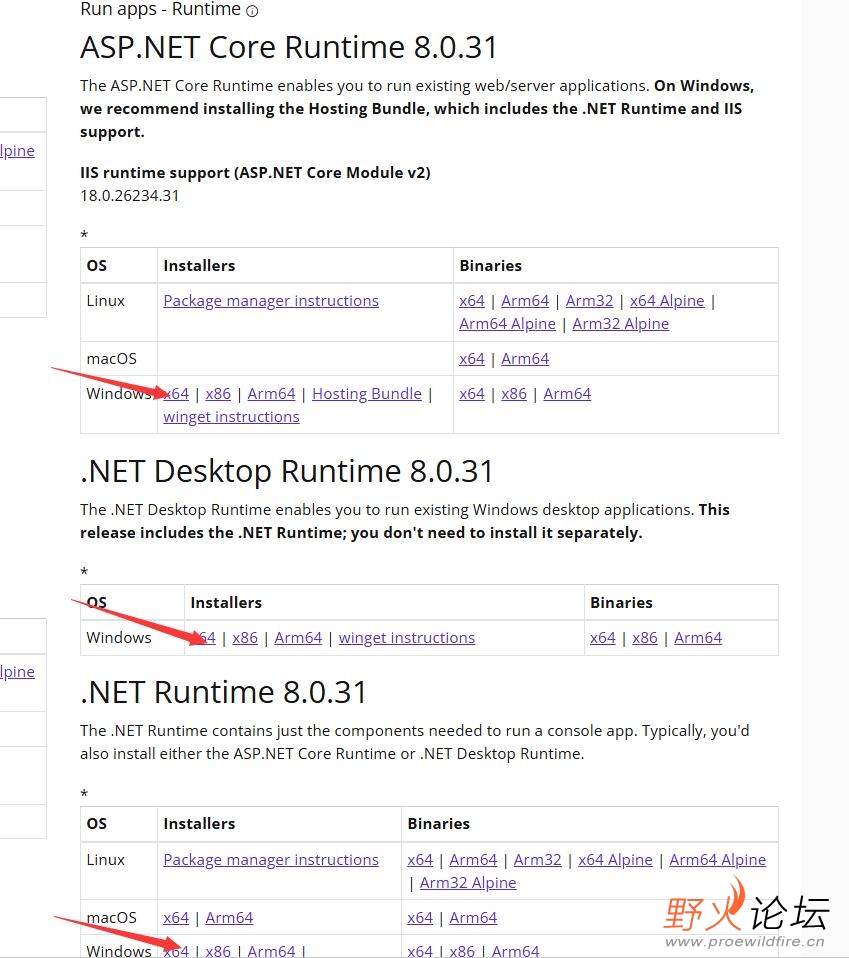The width and height of the screenshot is (849, 958).
Task: Download .NET Runtime Linux Arm64 binary
Action: [x=473, y=860]
